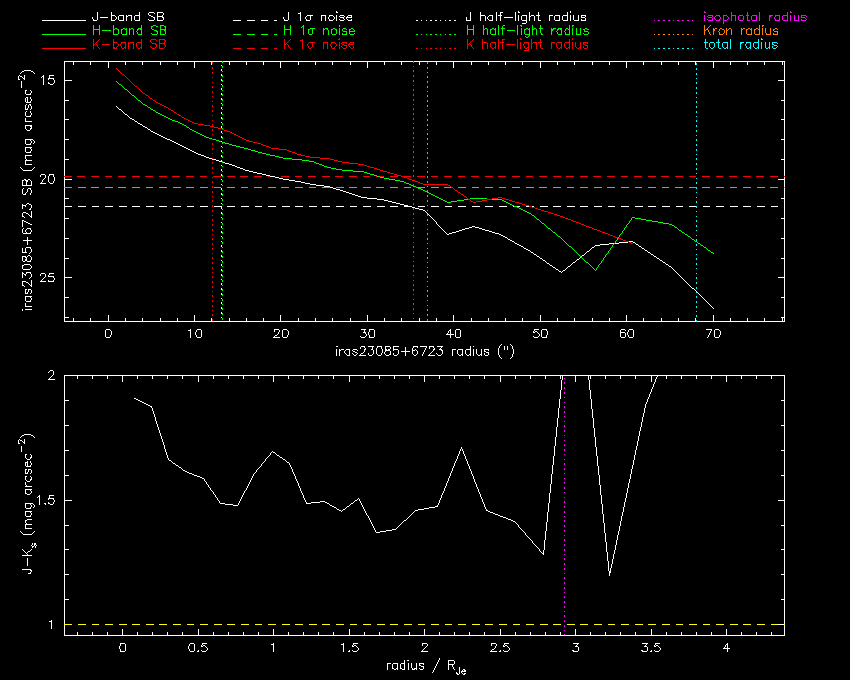The width and height of the screenshot is (850, 680).
Task: Click the magenta isophotal radius legend label
Action: (755, 17)
